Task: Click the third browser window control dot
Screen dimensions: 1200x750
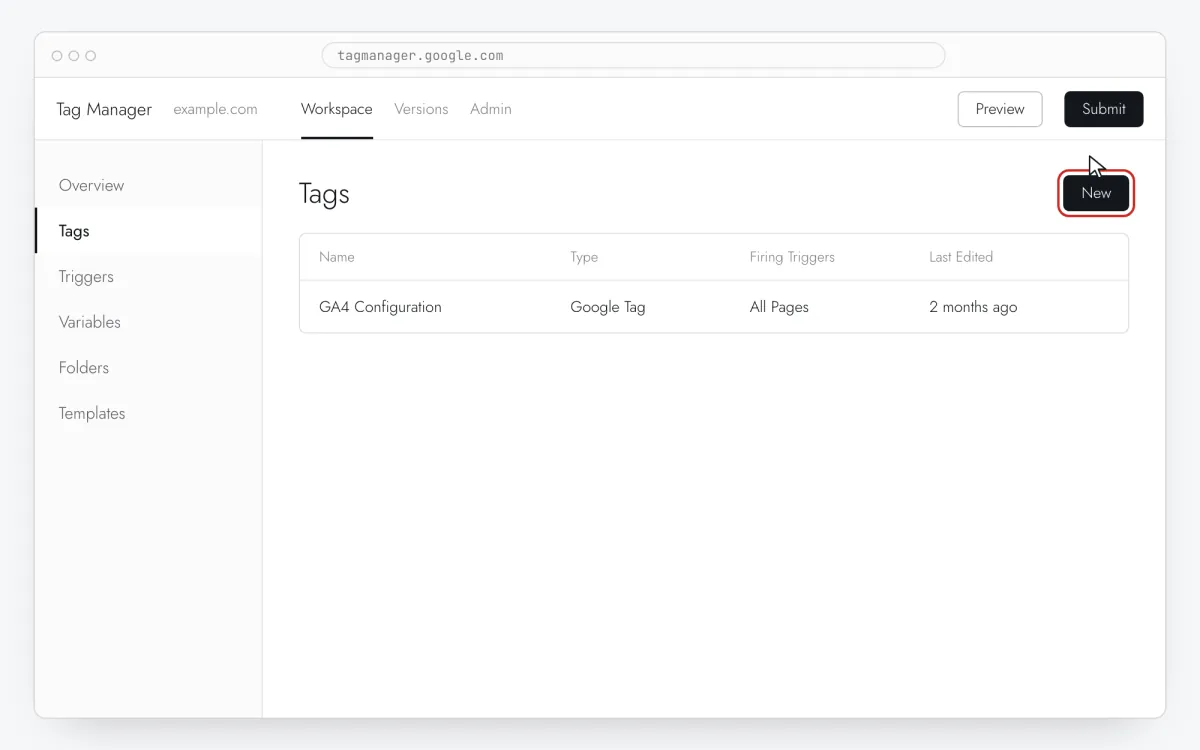Action: tap(91, 56)
